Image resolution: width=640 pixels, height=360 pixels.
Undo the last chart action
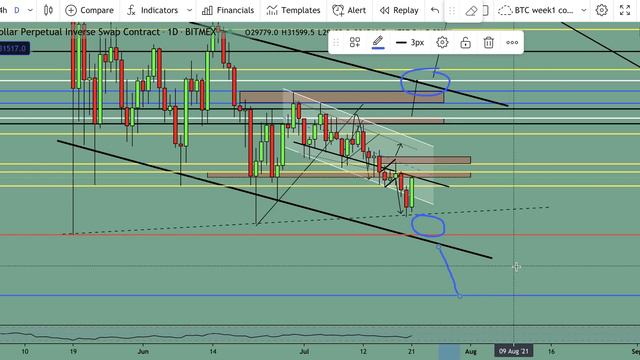[x=435, y=10]
